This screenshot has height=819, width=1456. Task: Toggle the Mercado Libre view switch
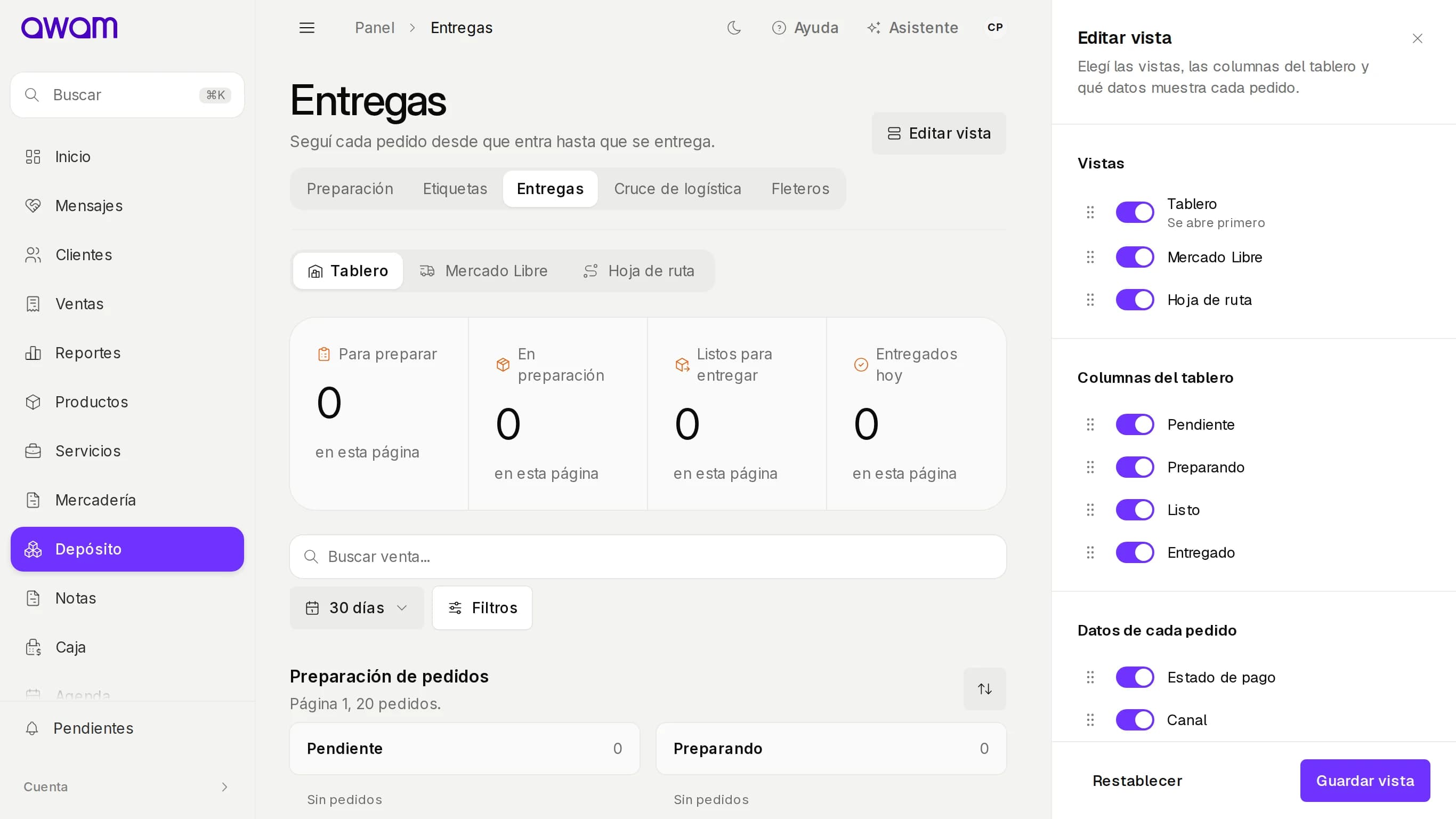click(1135, 258)
